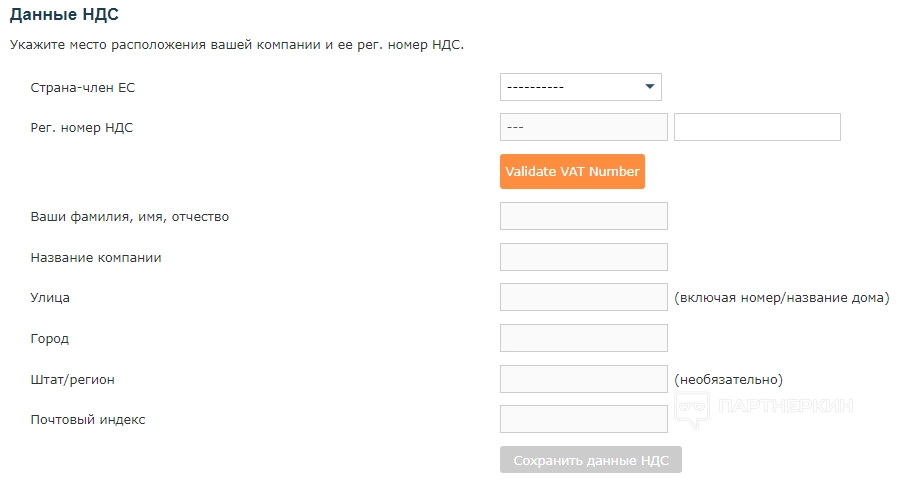Click the Партнеркин watermark logo icon
Screen dimensions: 904x481
(692, 408)
